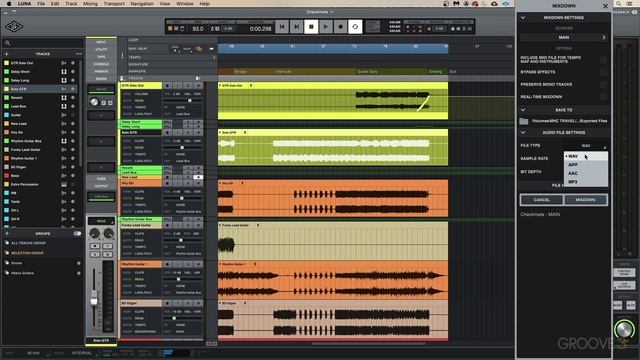640x360 pixels.
Task: Close the Mixdown panel with X
Action: [x=605, y=6]
